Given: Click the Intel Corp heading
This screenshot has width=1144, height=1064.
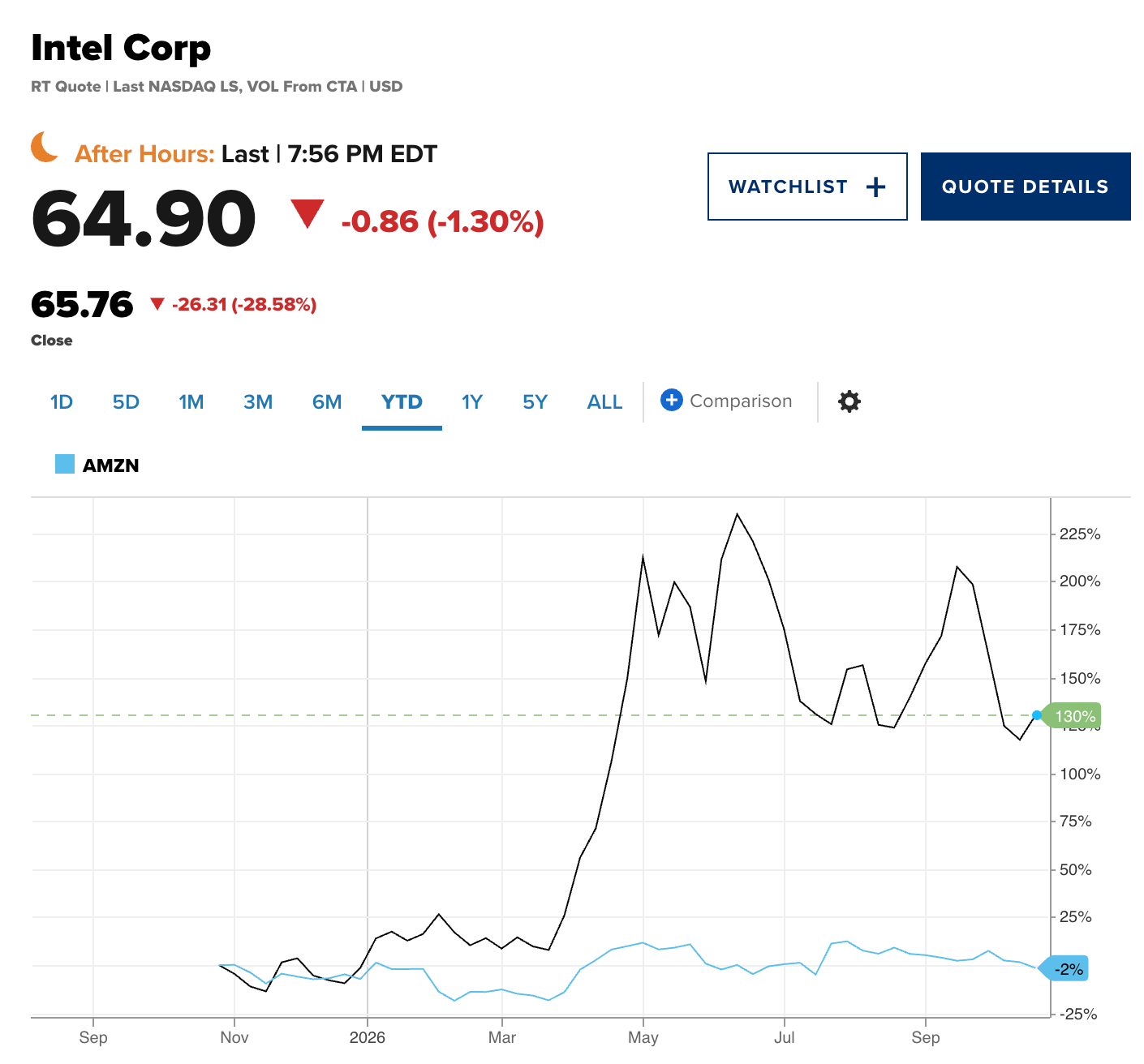Looking at the screenshot, I should (121, 49).
